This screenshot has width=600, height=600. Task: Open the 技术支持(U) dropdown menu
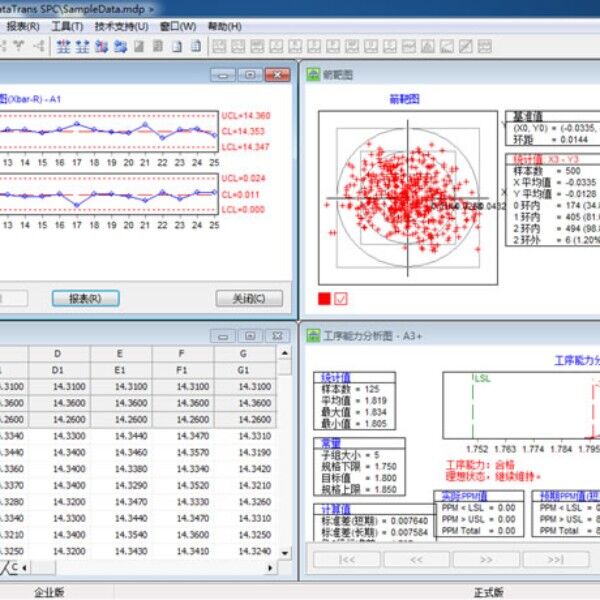pos(121,26)
